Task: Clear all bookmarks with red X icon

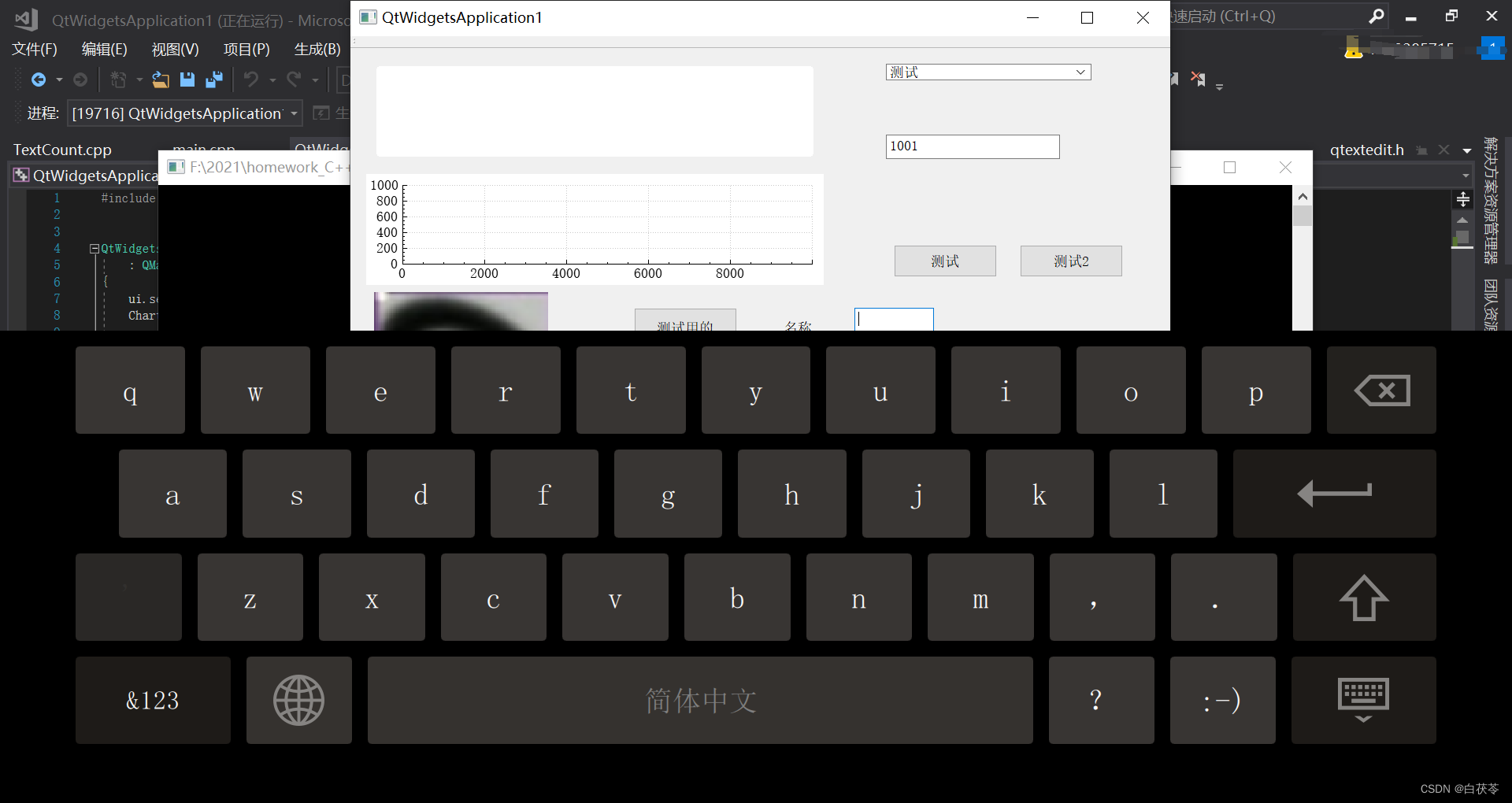Action: click(1198, 79)
